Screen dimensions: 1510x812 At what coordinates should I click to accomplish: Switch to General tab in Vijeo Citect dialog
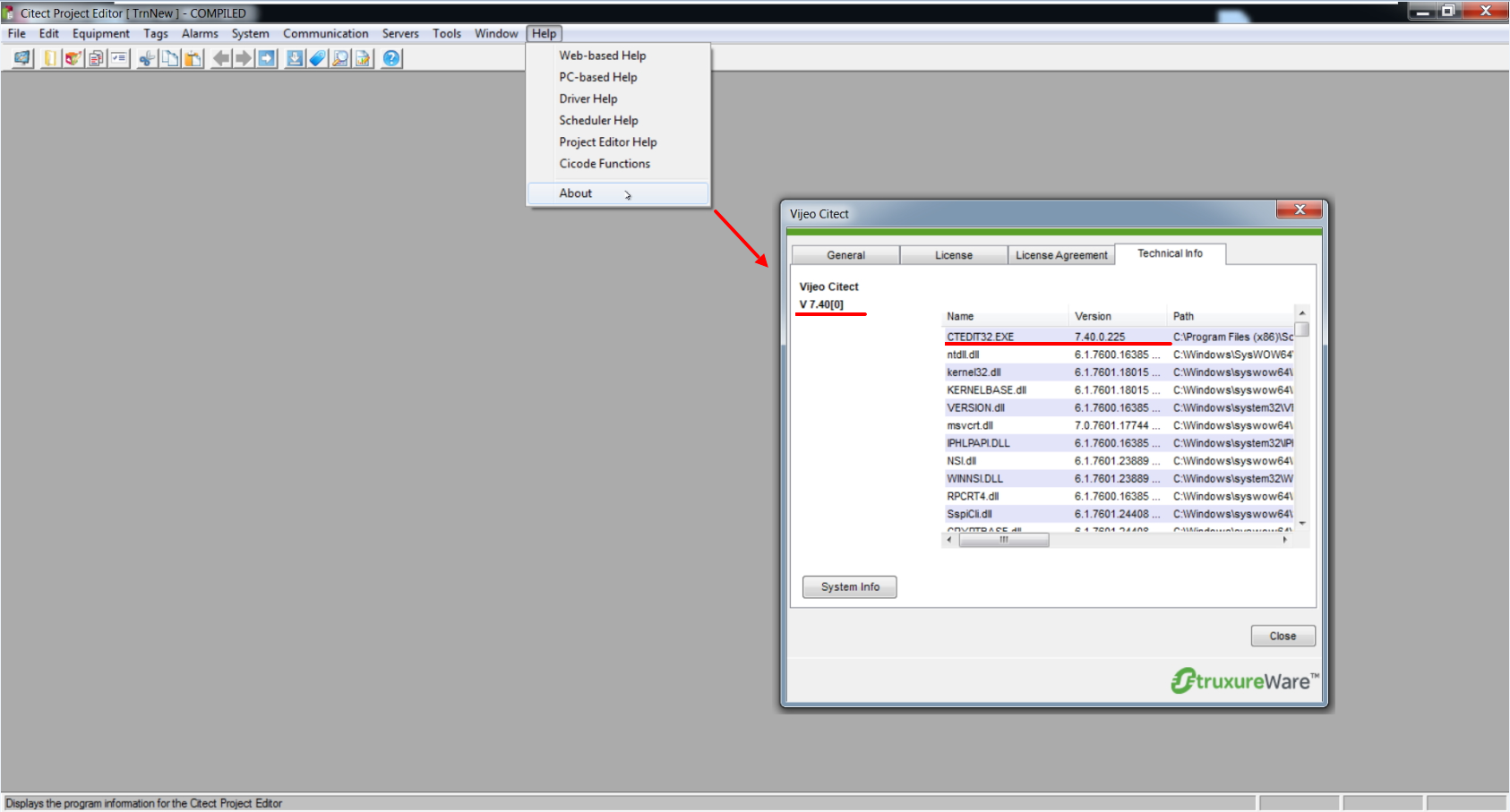click(x=845, y=255)
